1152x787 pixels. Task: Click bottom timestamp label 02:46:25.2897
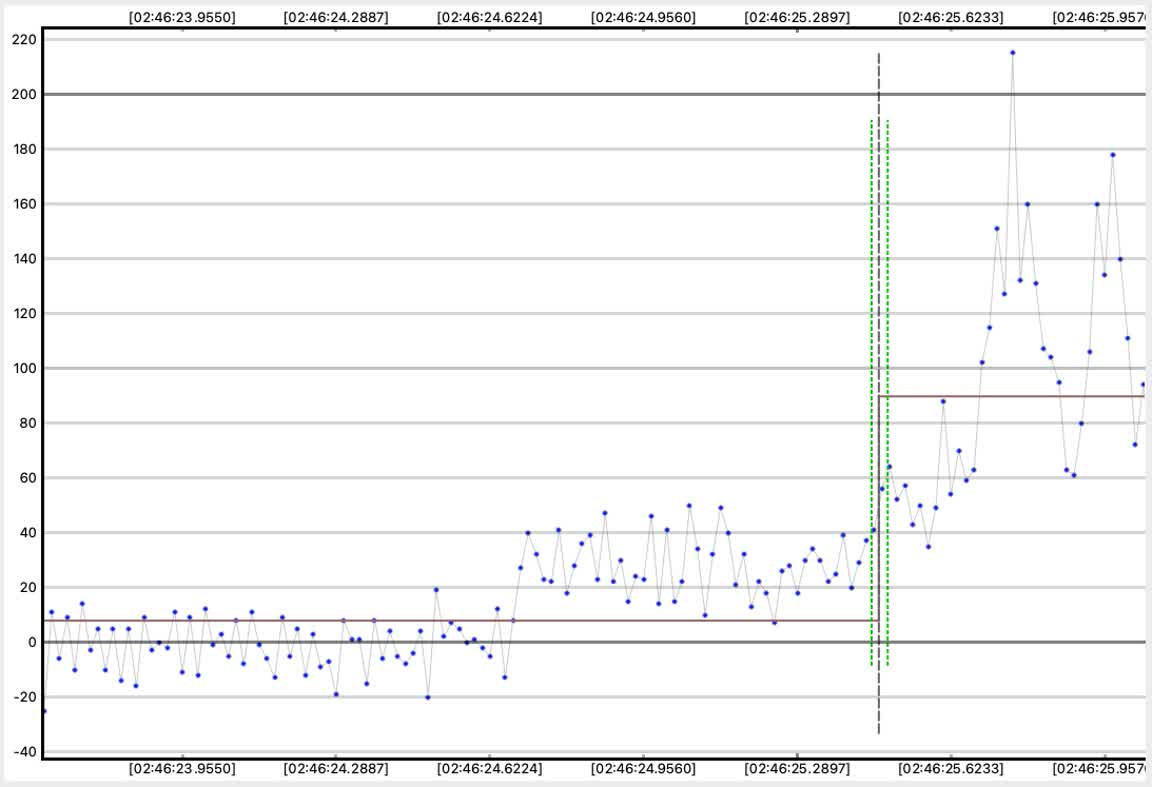797,769
